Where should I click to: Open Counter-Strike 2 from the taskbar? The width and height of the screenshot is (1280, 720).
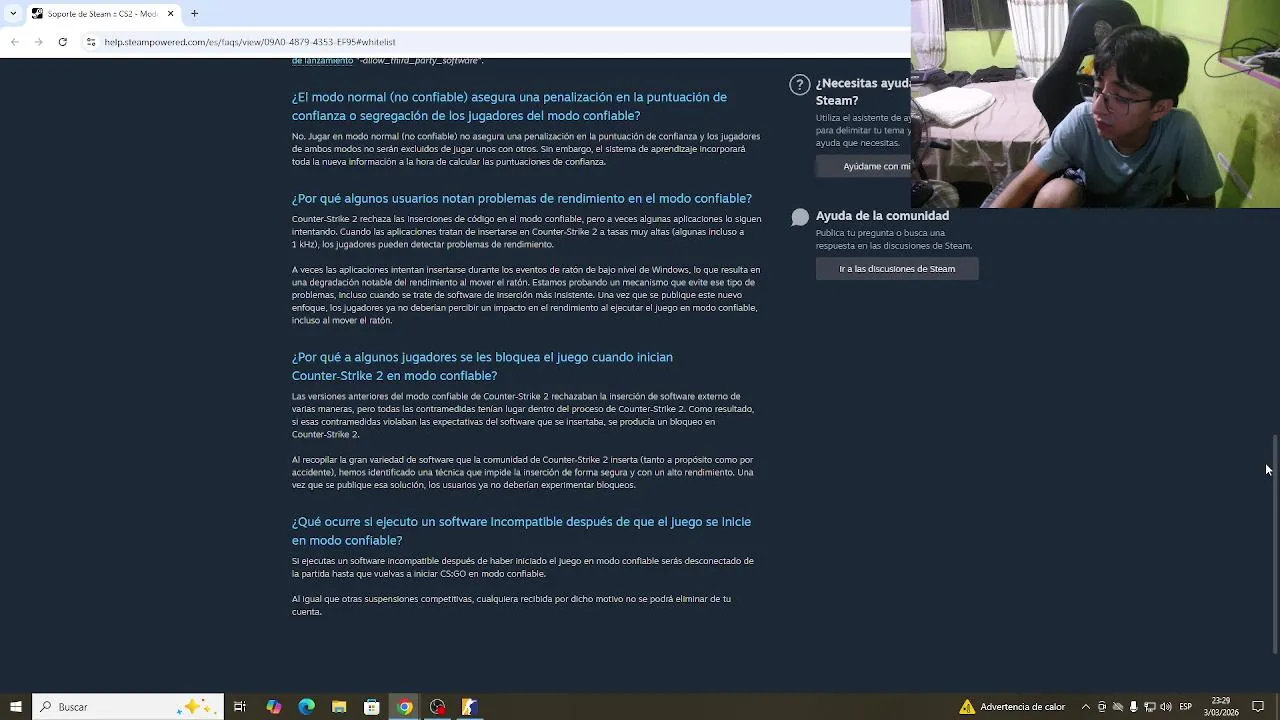470,707
